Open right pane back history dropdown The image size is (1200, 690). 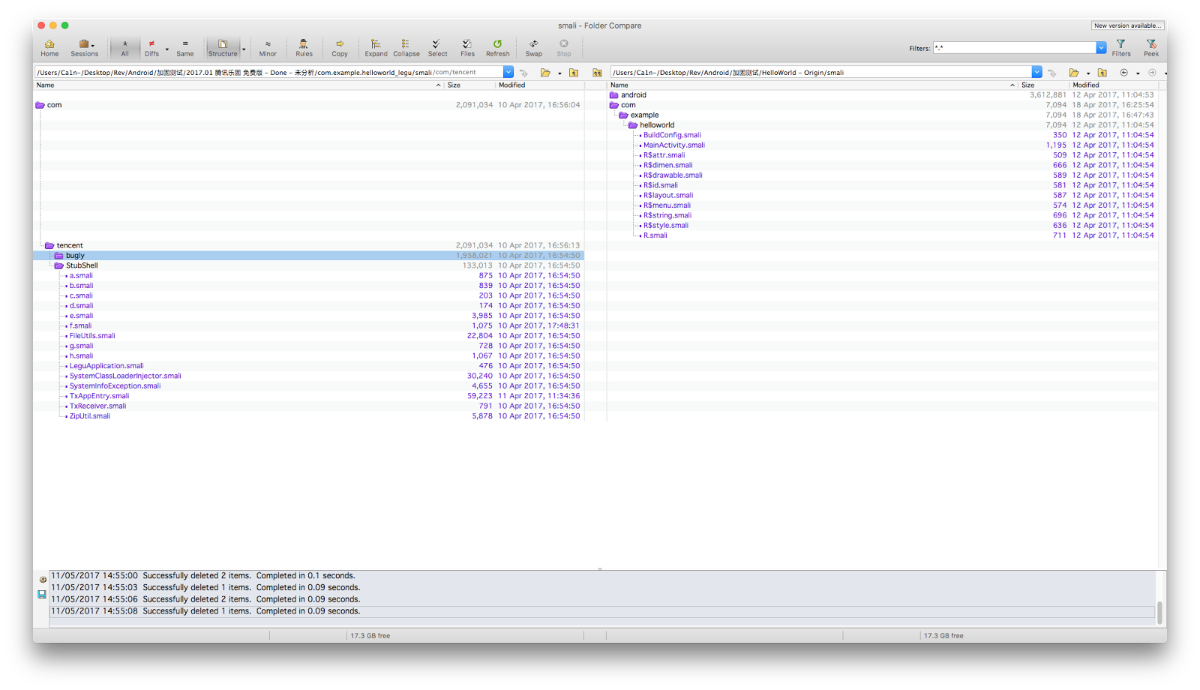point(1138,72)
